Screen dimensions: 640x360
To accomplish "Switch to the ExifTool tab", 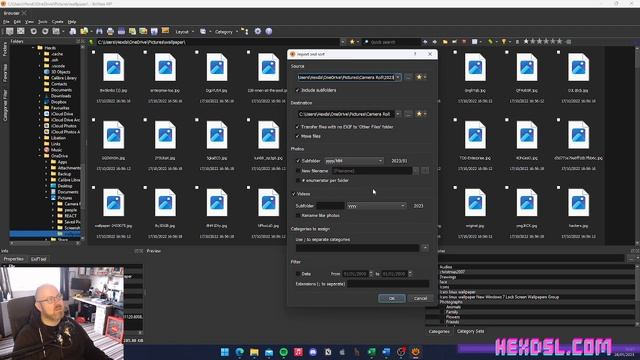I will 38,259.
